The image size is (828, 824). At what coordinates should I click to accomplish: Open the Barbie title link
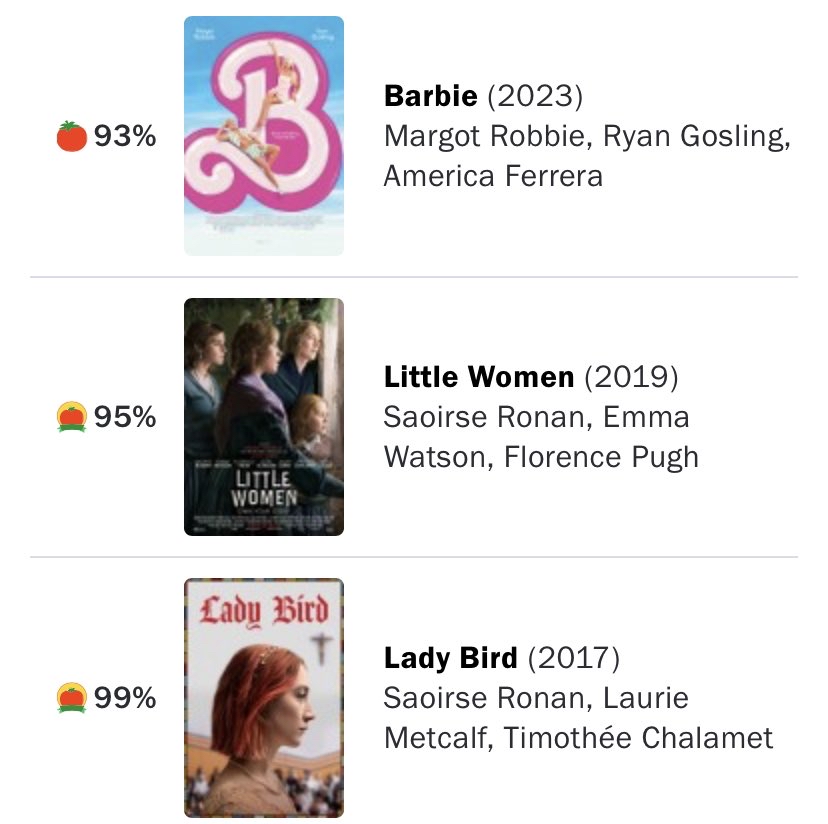click(431, 97)
